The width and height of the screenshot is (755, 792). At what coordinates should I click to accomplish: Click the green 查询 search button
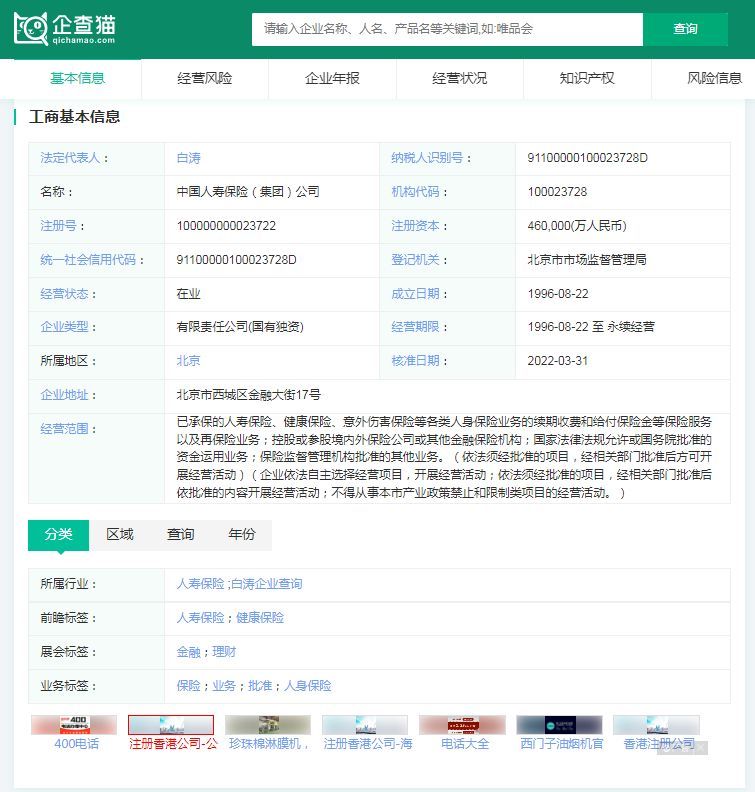point(685,29)
